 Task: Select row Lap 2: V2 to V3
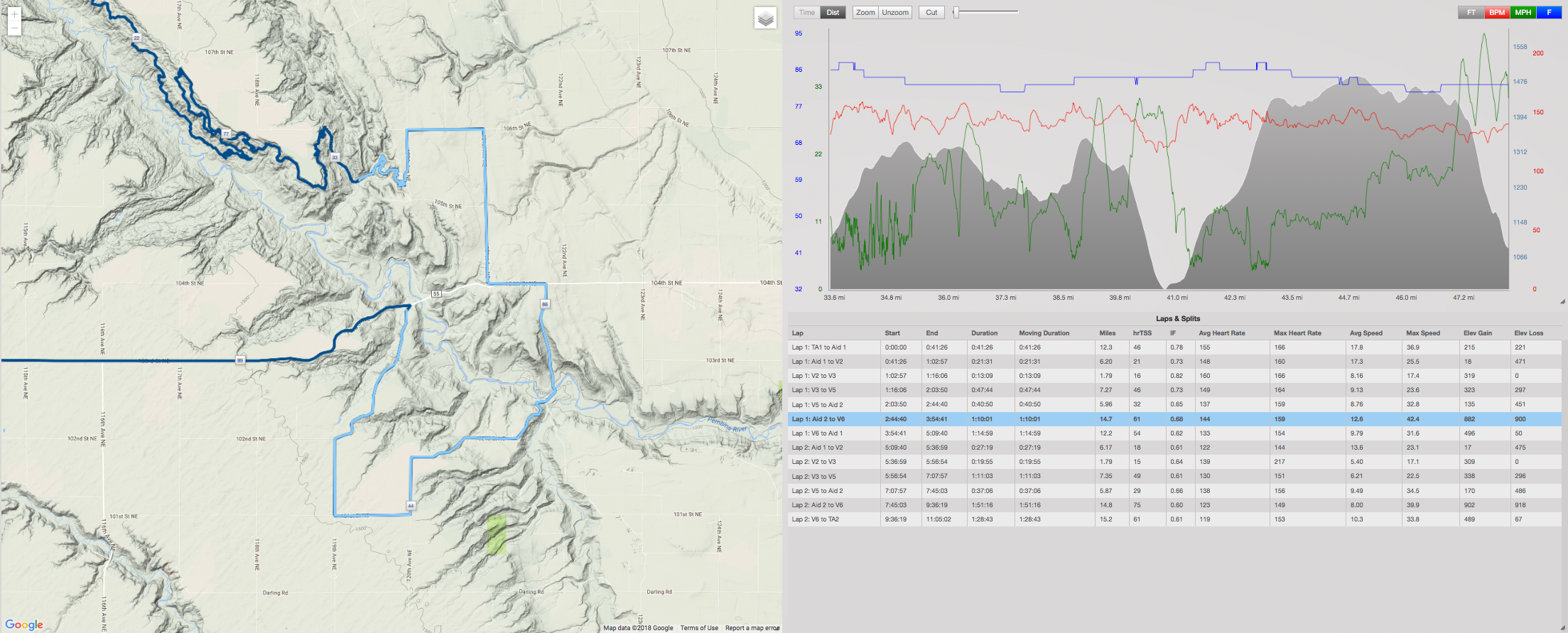(1174, 462)
